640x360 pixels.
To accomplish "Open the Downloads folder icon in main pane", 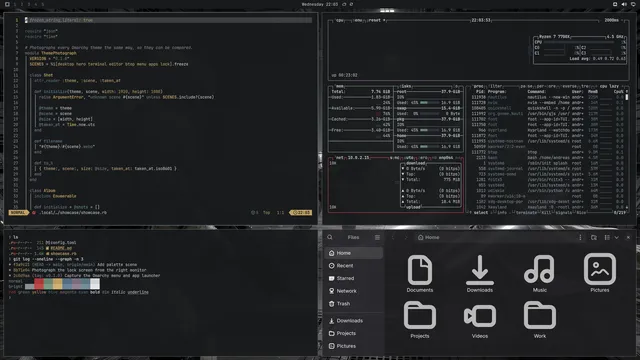I will [480, 274].
